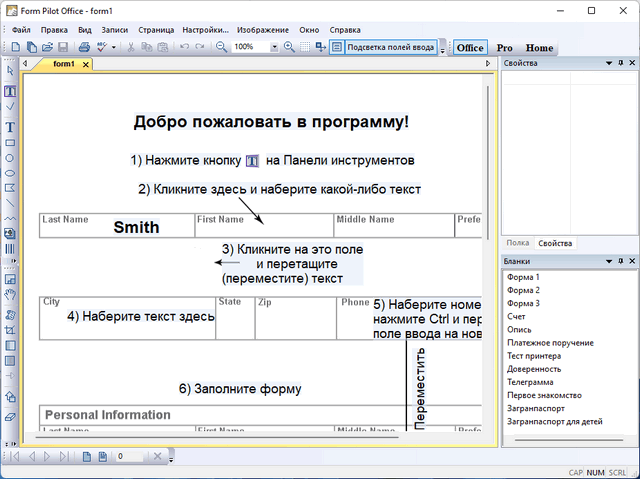This screenshot has width=640, height=479.
Task: Click the barcode tool icon
Action: click(x=10, y=248)
